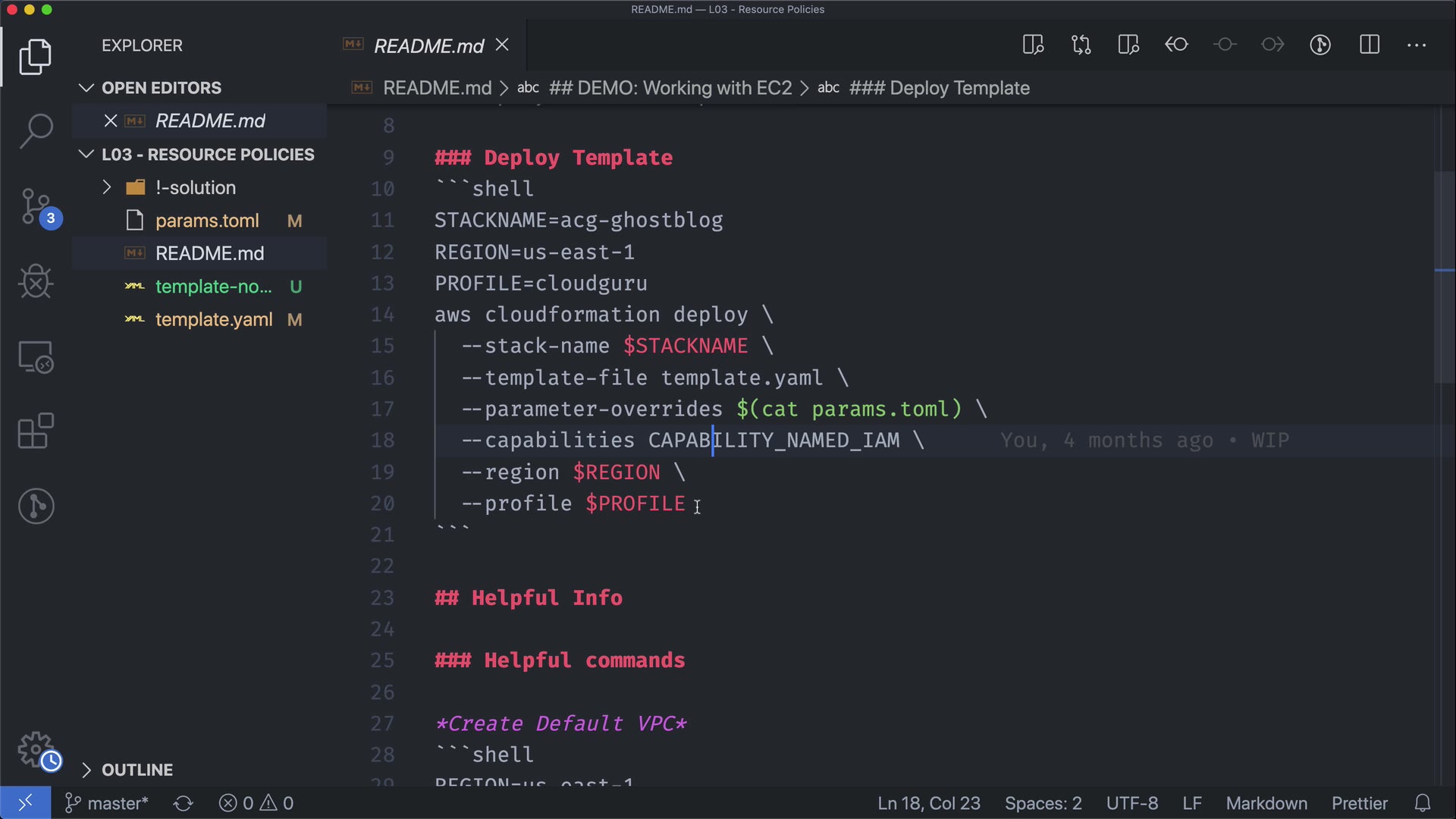
Task: Click the notifications bell in status bar
Action: click(1423, 803)
